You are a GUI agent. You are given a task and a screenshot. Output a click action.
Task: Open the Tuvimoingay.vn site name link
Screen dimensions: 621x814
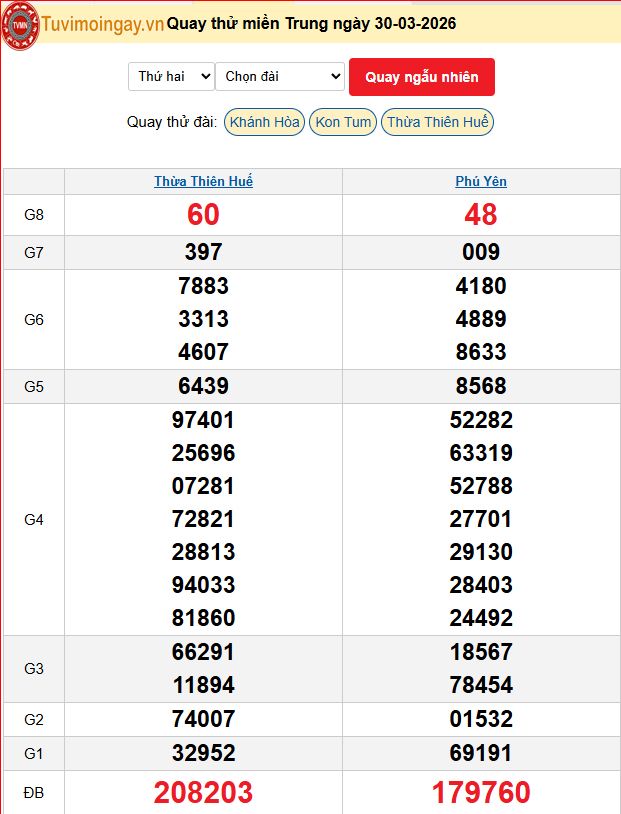[102, 24]
